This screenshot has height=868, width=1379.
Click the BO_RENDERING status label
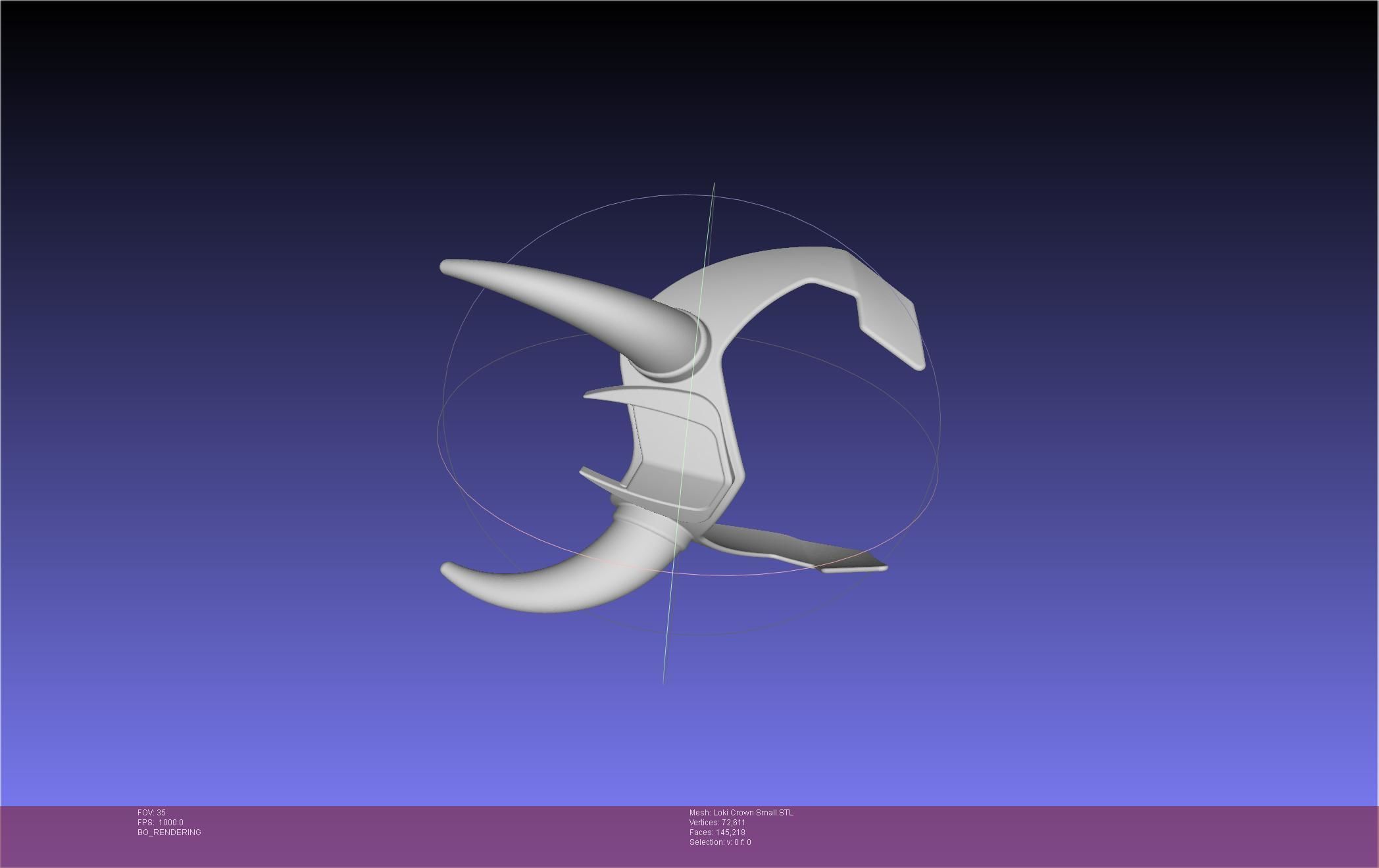(169, 832)
